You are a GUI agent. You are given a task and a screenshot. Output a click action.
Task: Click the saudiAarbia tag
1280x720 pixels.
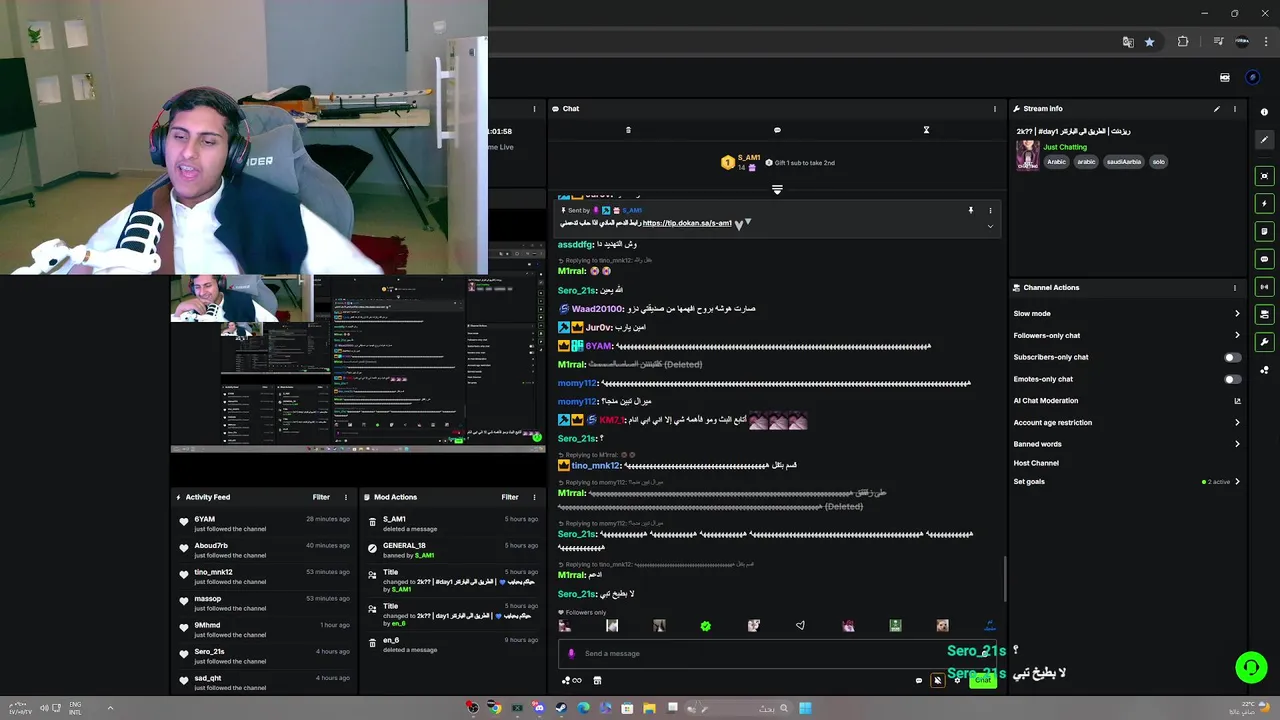[x=1123, y=162]
